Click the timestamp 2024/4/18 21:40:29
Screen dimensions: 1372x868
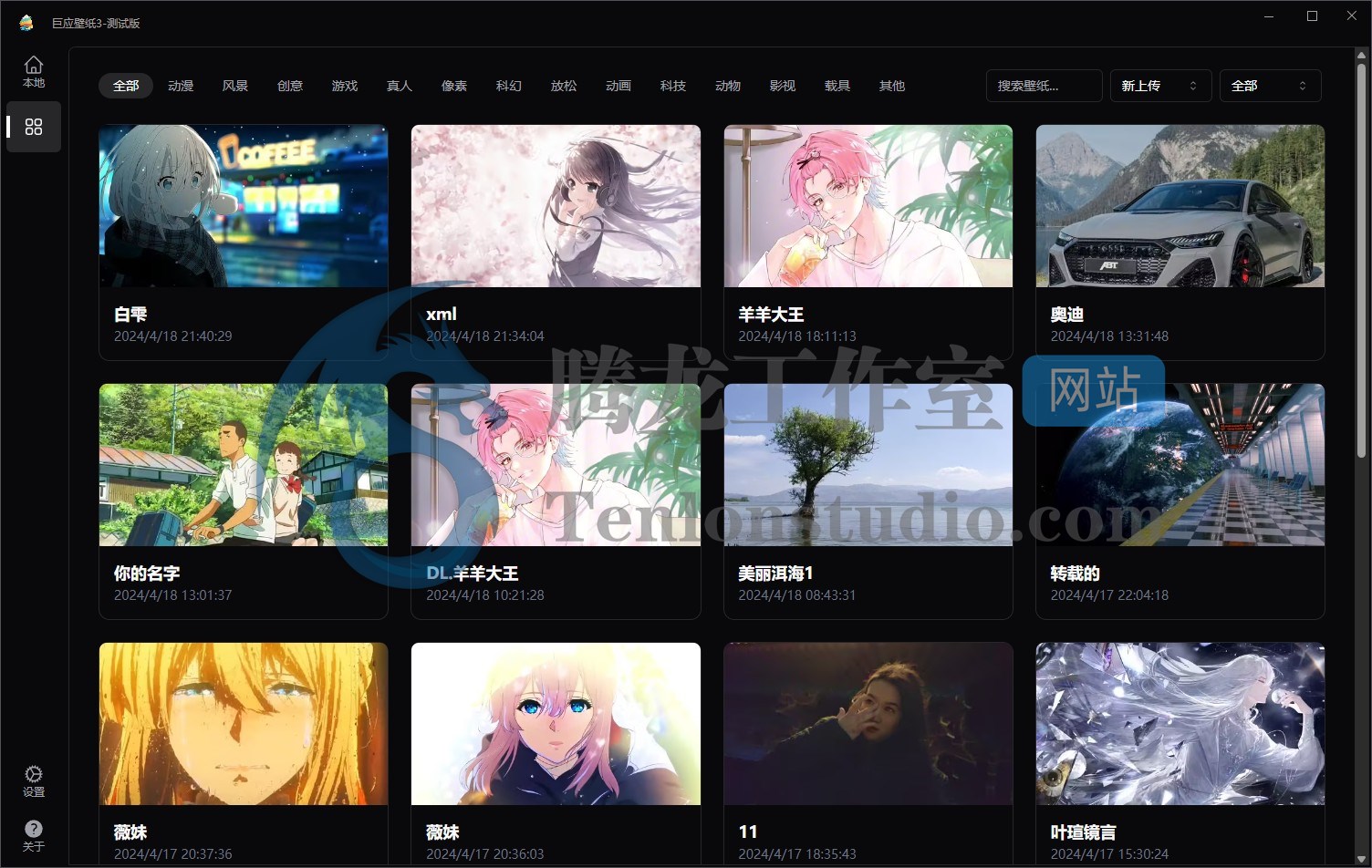coord(173,336)
